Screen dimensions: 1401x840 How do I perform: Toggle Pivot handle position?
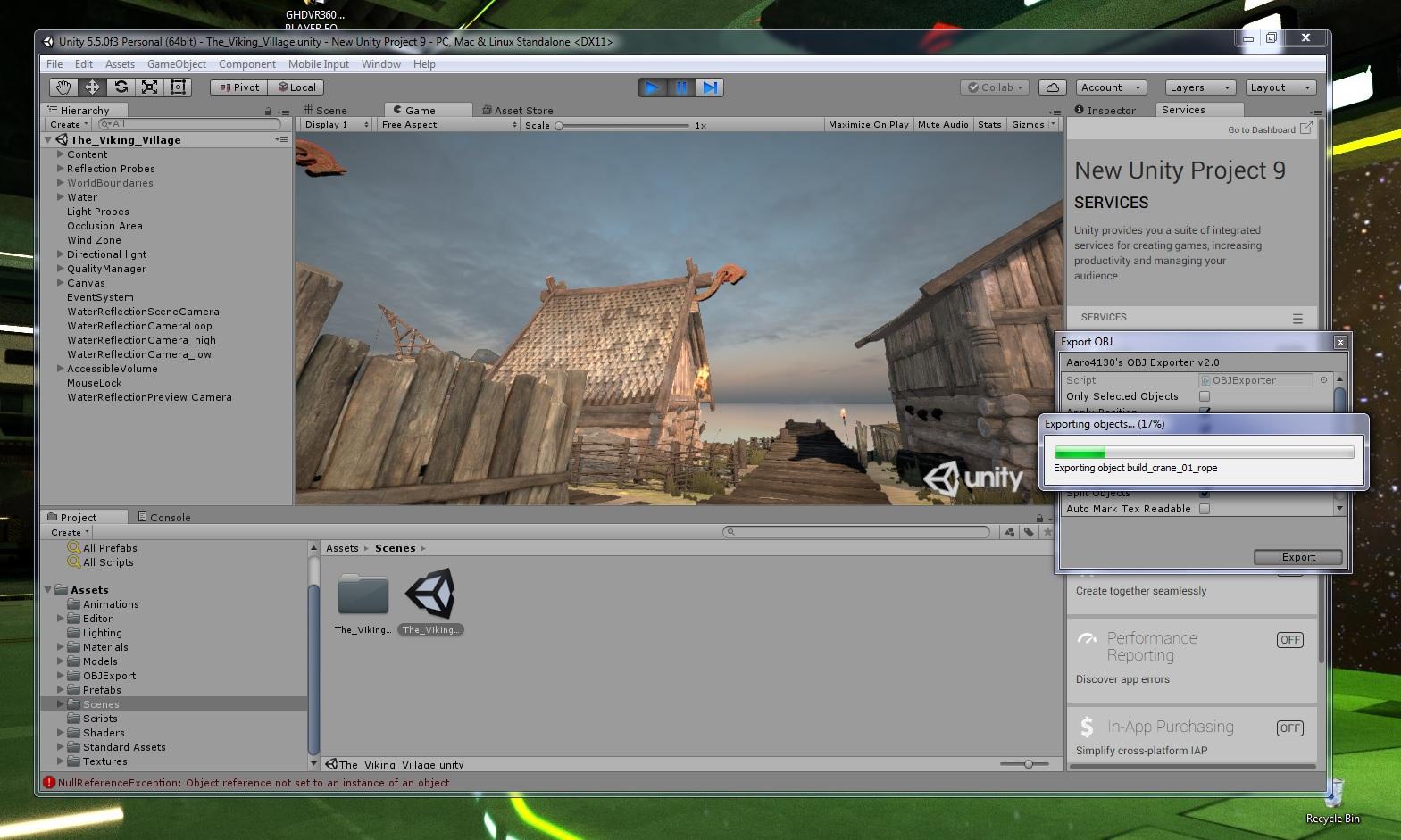(239, 87)
